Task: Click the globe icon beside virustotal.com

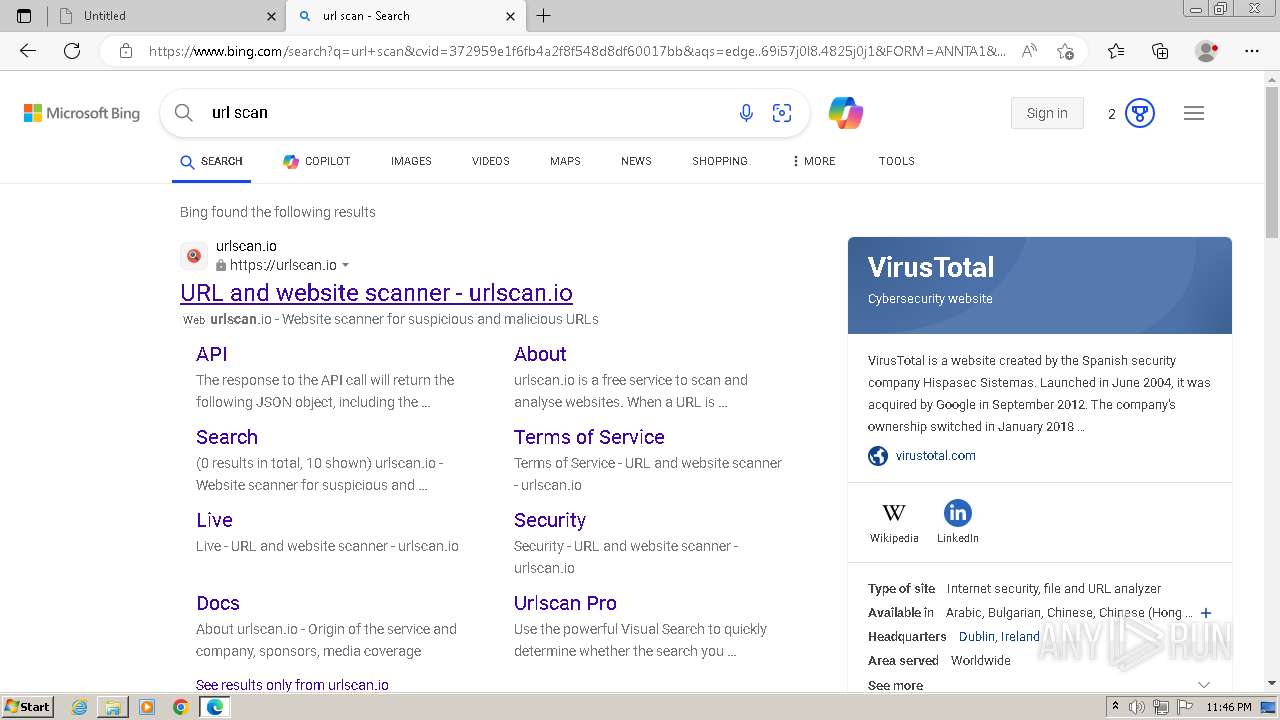Action: point(878,456)
